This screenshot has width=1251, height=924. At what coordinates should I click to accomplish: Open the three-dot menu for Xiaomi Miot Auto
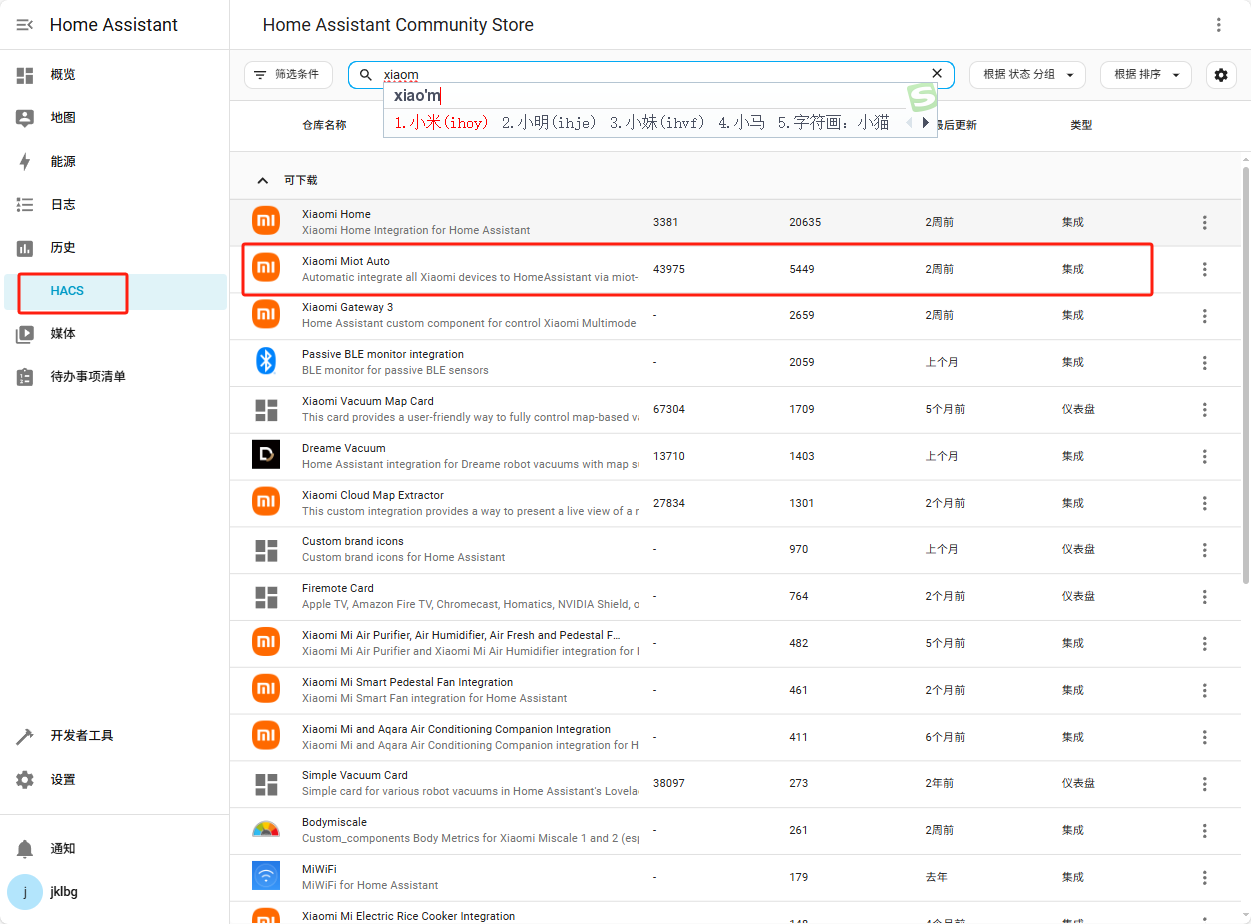[x=1205, y=269]
